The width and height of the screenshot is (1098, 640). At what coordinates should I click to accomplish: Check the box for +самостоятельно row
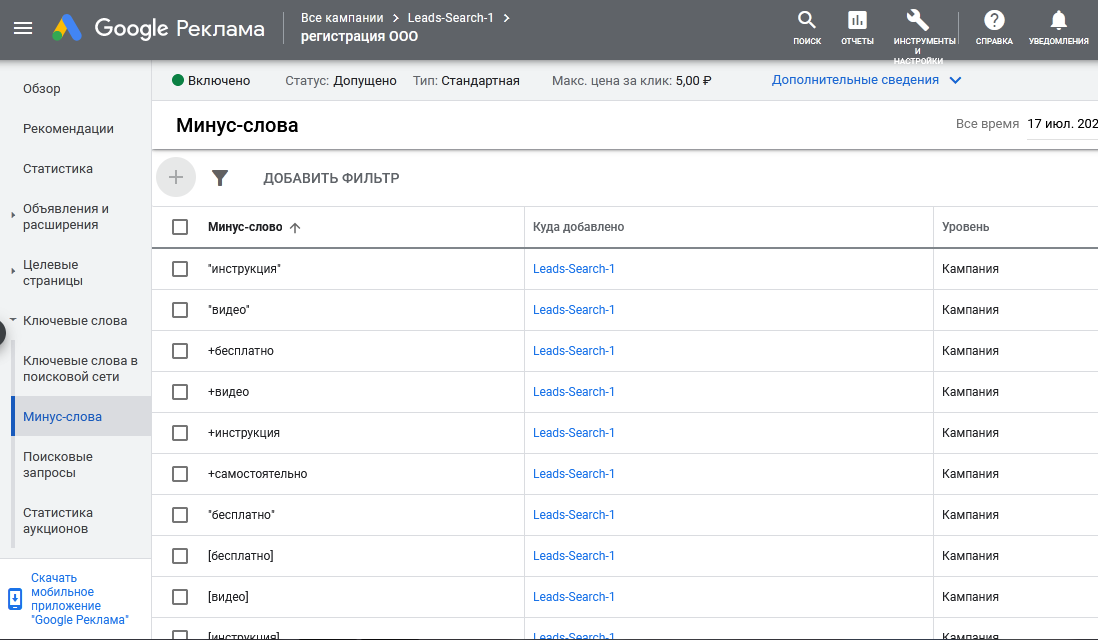coord(180,474)
